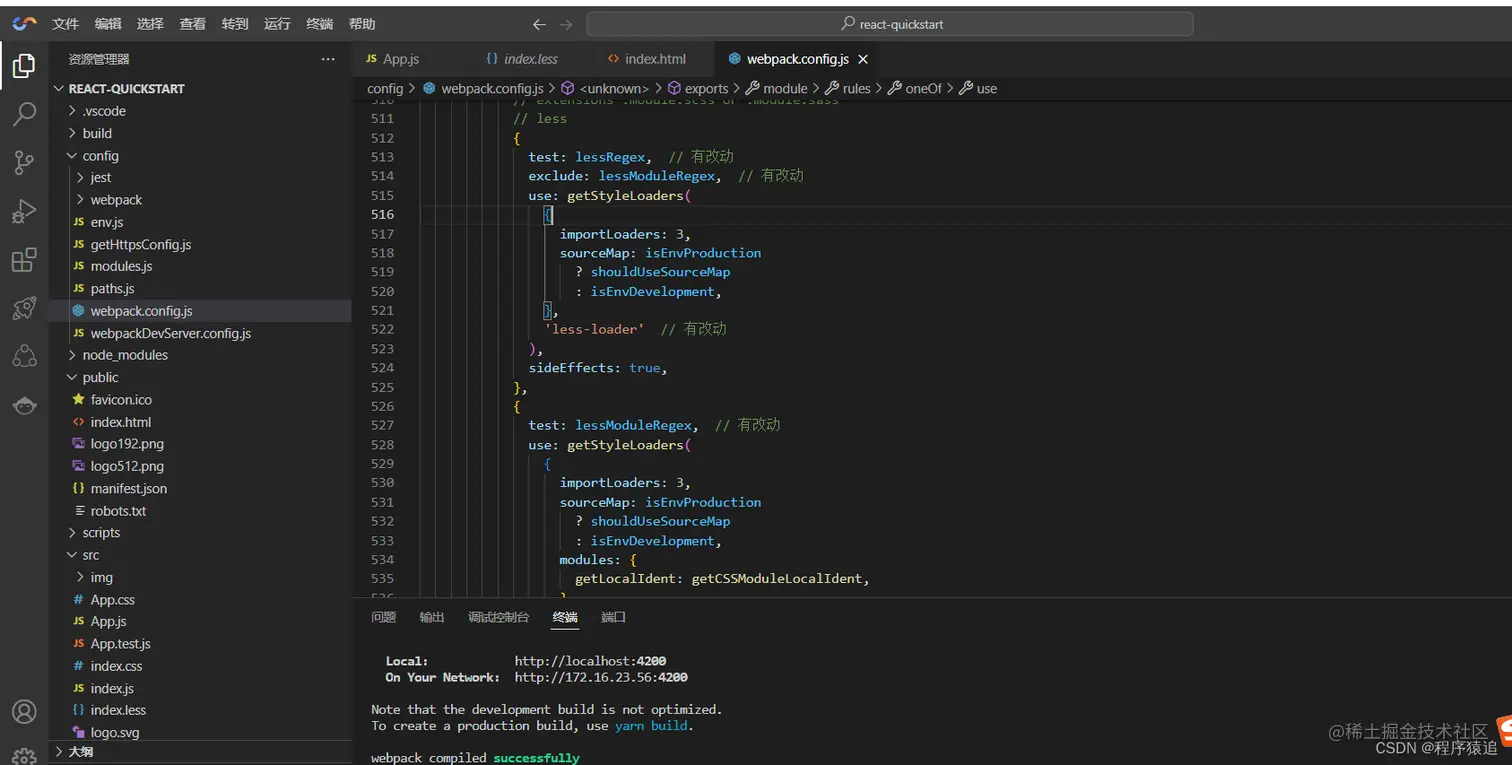Open the 终端 menu

point(320,24)
